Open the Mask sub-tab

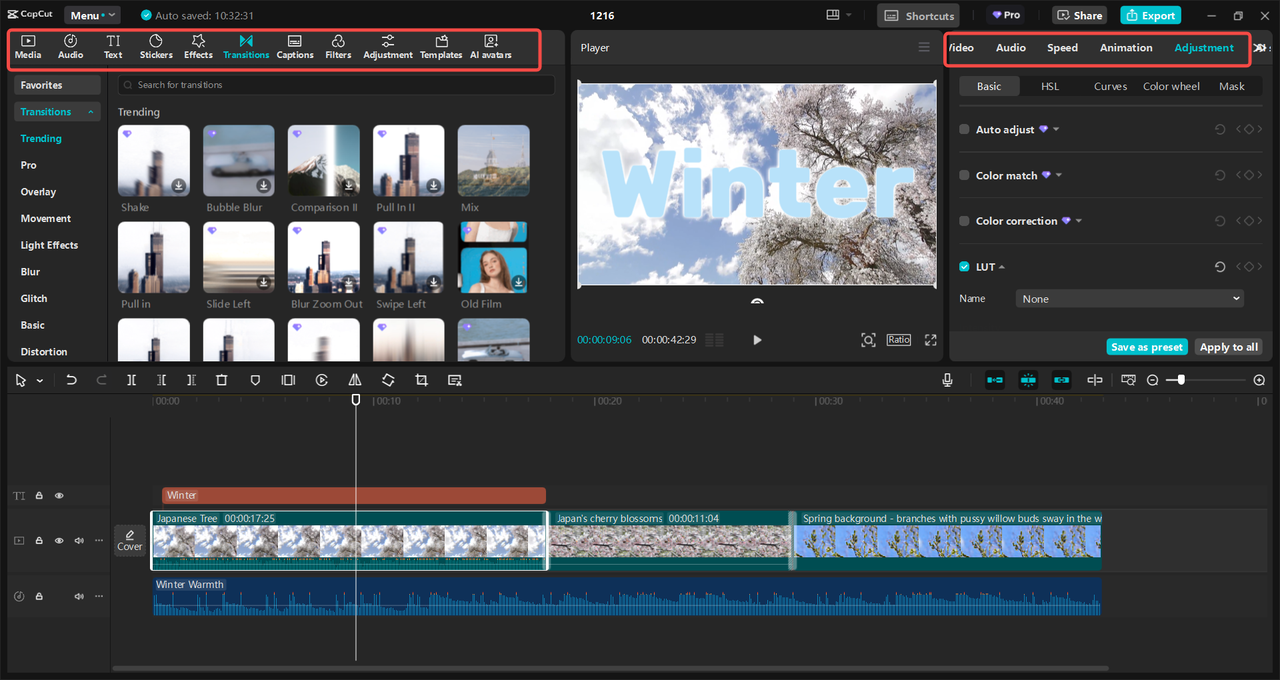click(1232, 86)
